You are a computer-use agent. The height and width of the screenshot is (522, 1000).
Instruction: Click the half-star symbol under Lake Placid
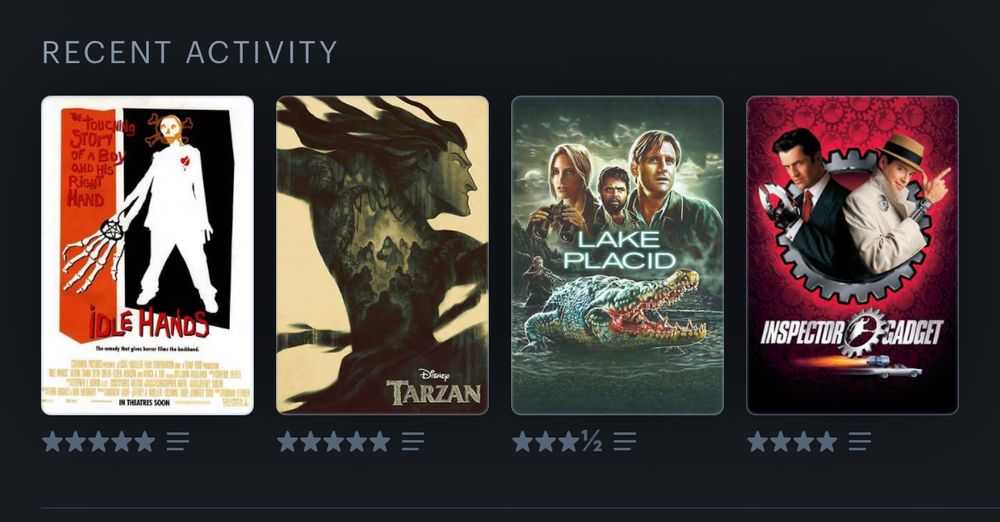(591, 442)
